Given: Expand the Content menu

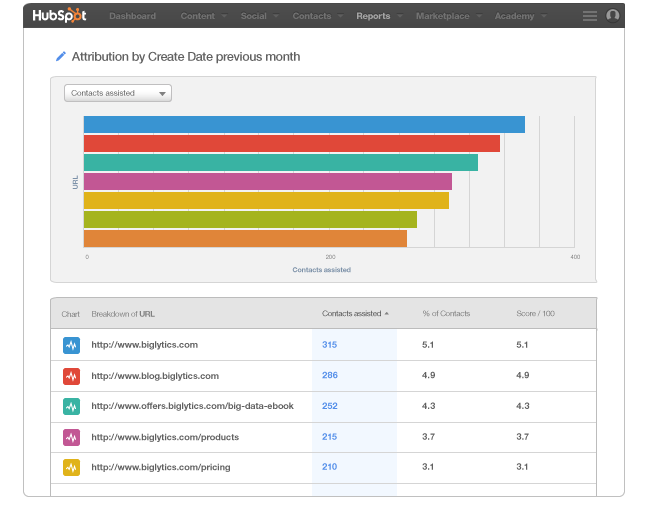Looking at the screenshot, I should point(203,16).
